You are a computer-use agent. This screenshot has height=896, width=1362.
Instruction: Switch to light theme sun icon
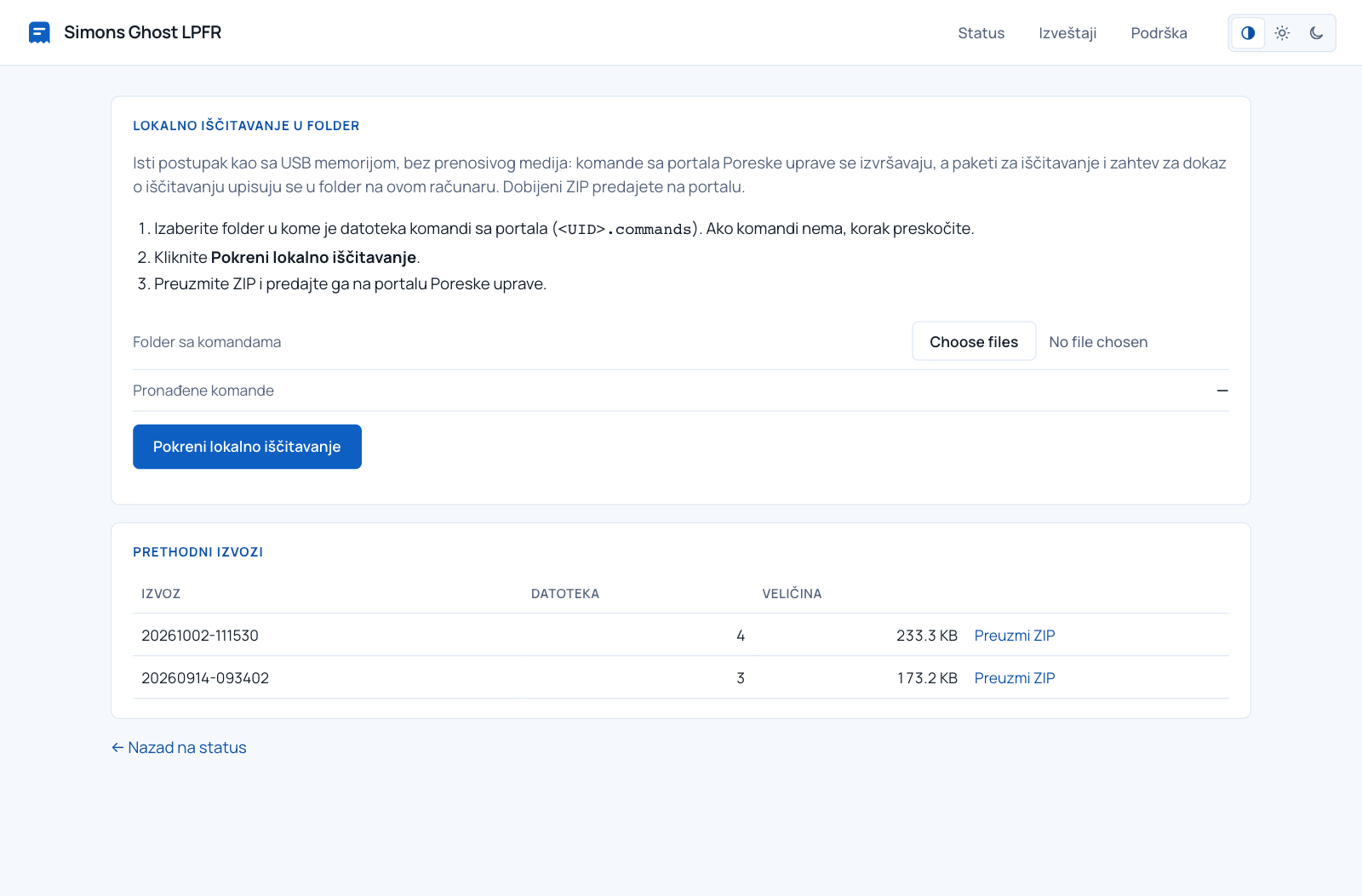1282,33
